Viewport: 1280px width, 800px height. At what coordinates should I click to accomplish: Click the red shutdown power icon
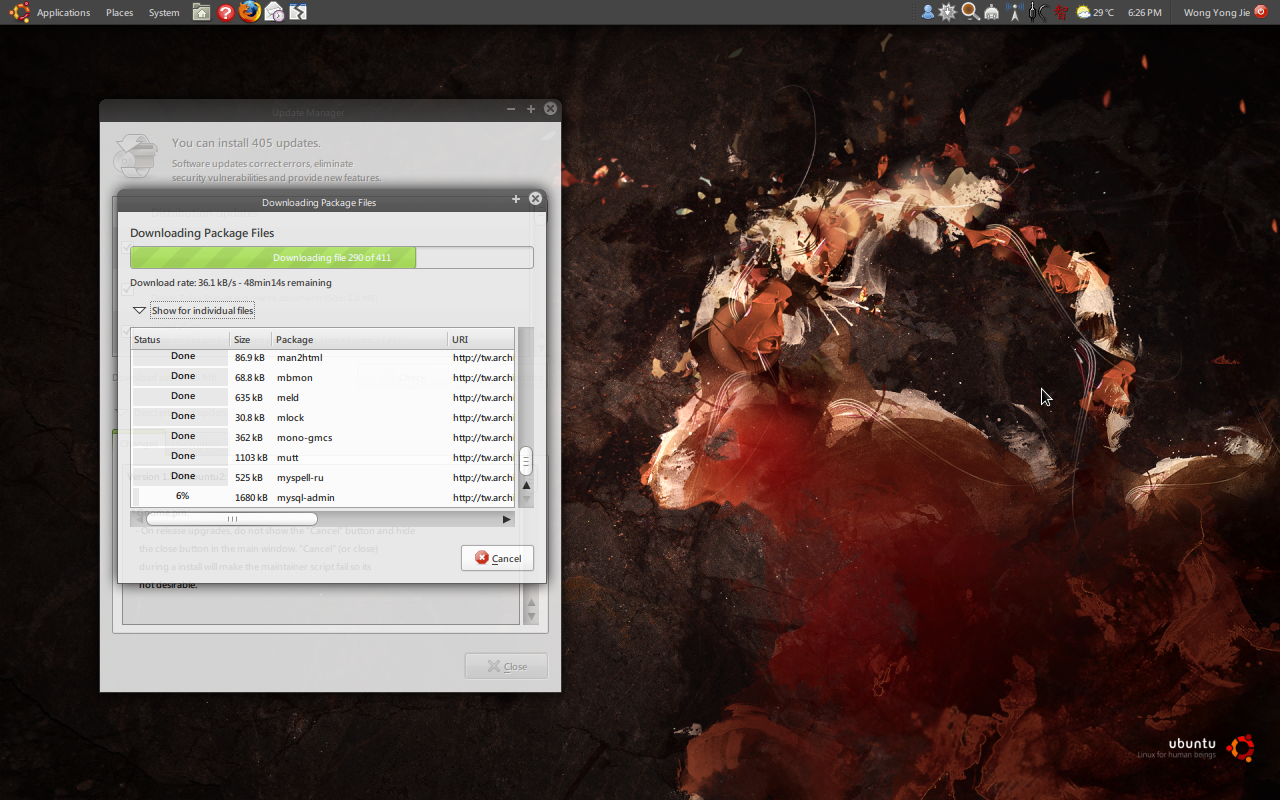(x=1261, y=12)
